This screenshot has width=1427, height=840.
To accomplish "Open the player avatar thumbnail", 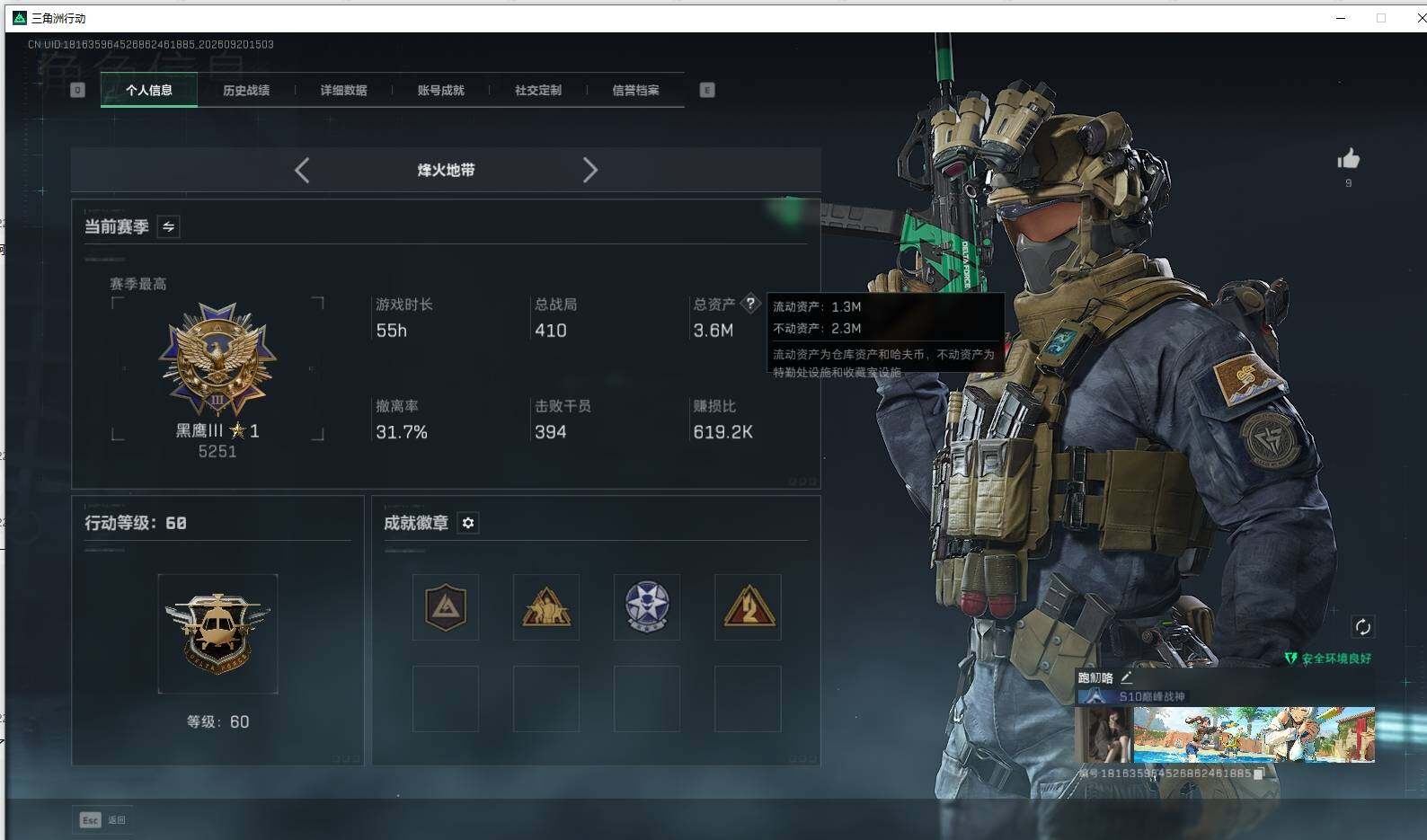I will (x=1103, y=735).
